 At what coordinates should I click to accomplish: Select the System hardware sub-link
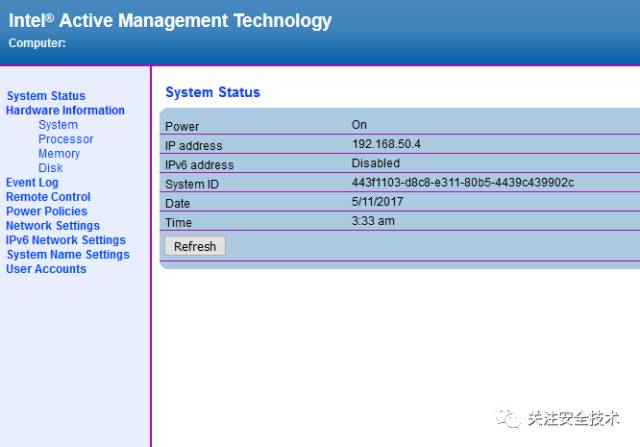(x=58, y=125)
